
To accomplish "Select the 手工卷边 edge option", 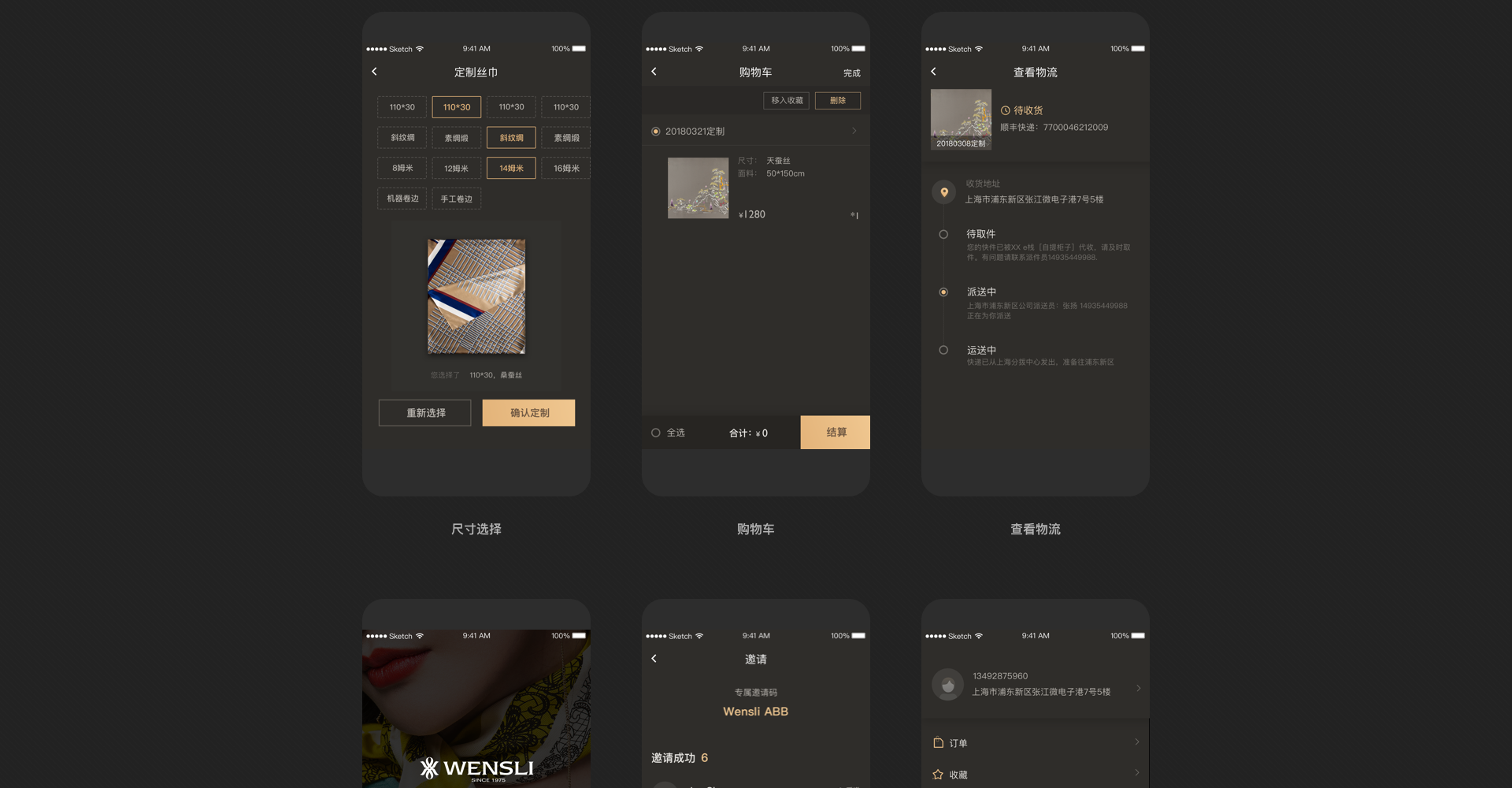I will coord(457,199).
